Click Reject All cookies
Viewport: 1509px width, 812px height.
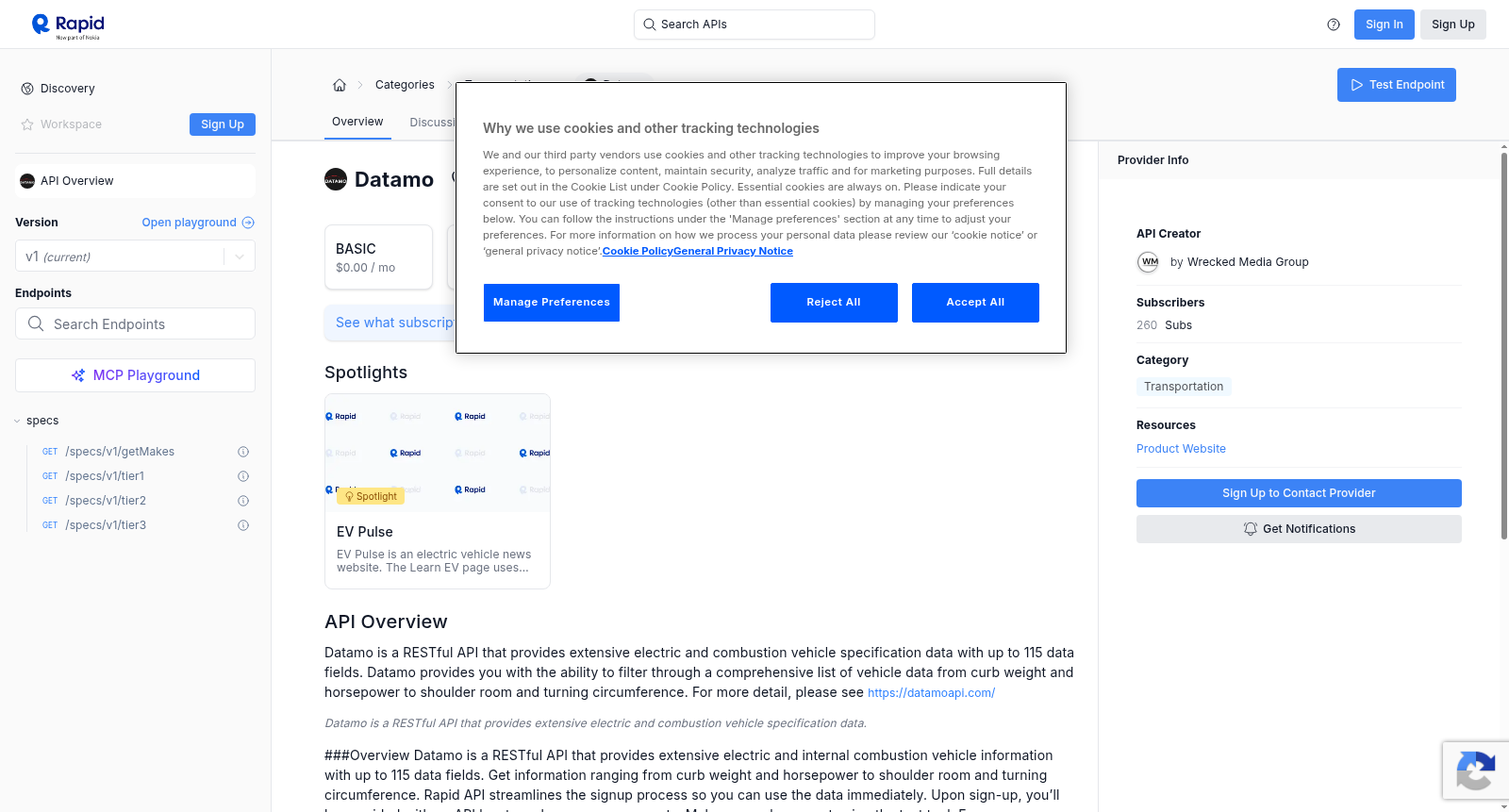[x=834, y=303]
